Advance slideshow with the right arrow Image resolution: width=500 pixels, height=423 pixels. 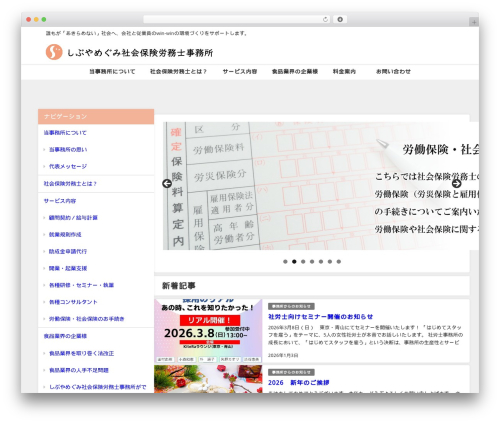pos(456,183)
